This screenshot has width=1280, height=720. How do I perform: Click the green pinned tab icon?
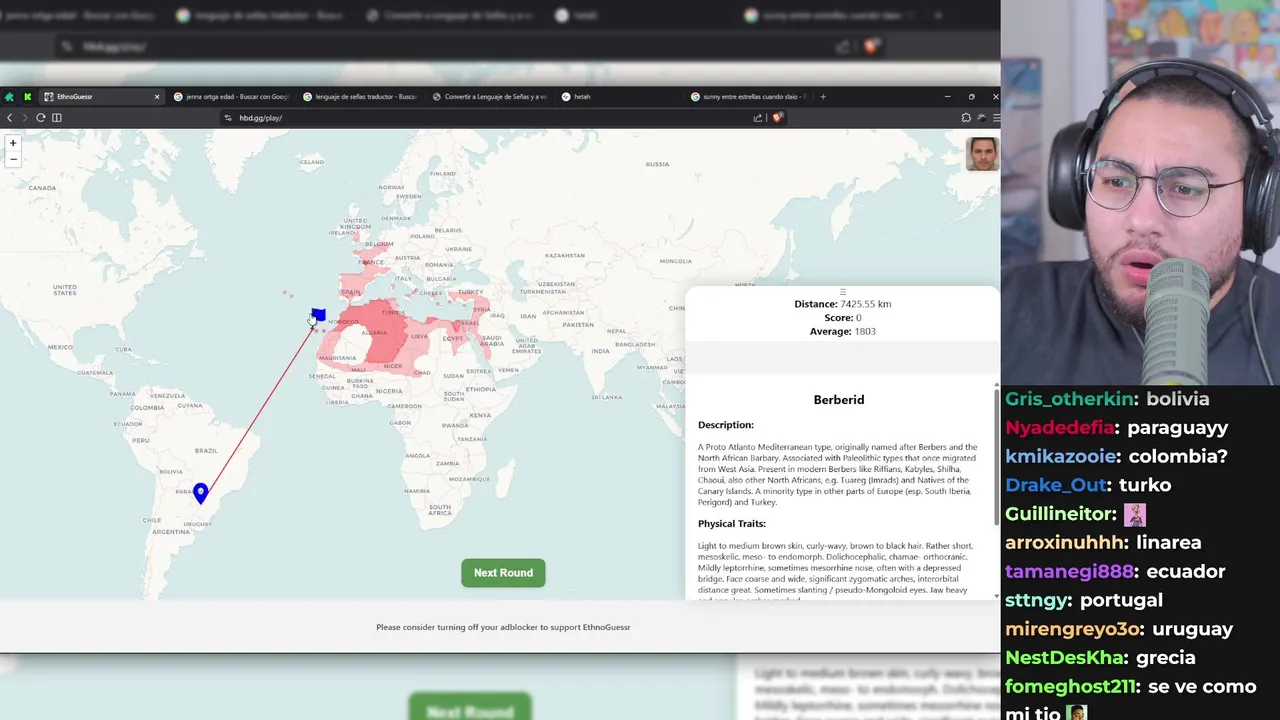[x=9, y=97]
